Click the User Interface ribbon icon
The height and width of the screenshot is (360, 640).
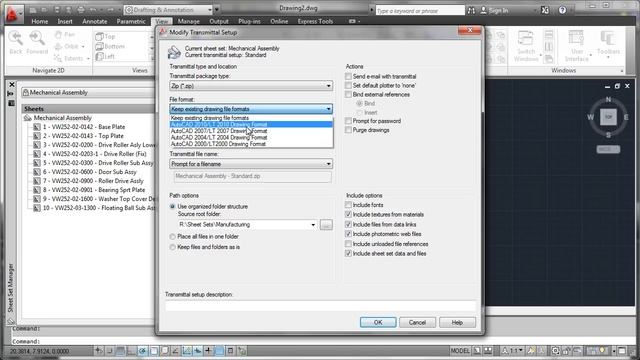(576, 38)
